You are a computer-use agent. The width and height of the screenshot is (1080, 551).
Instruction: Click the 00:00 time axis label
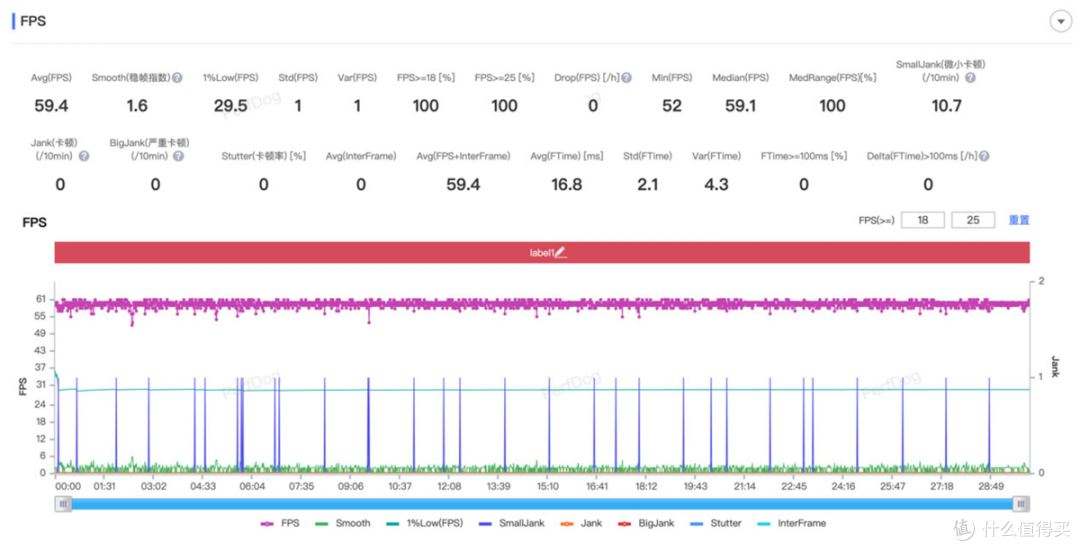click(68, 486)
